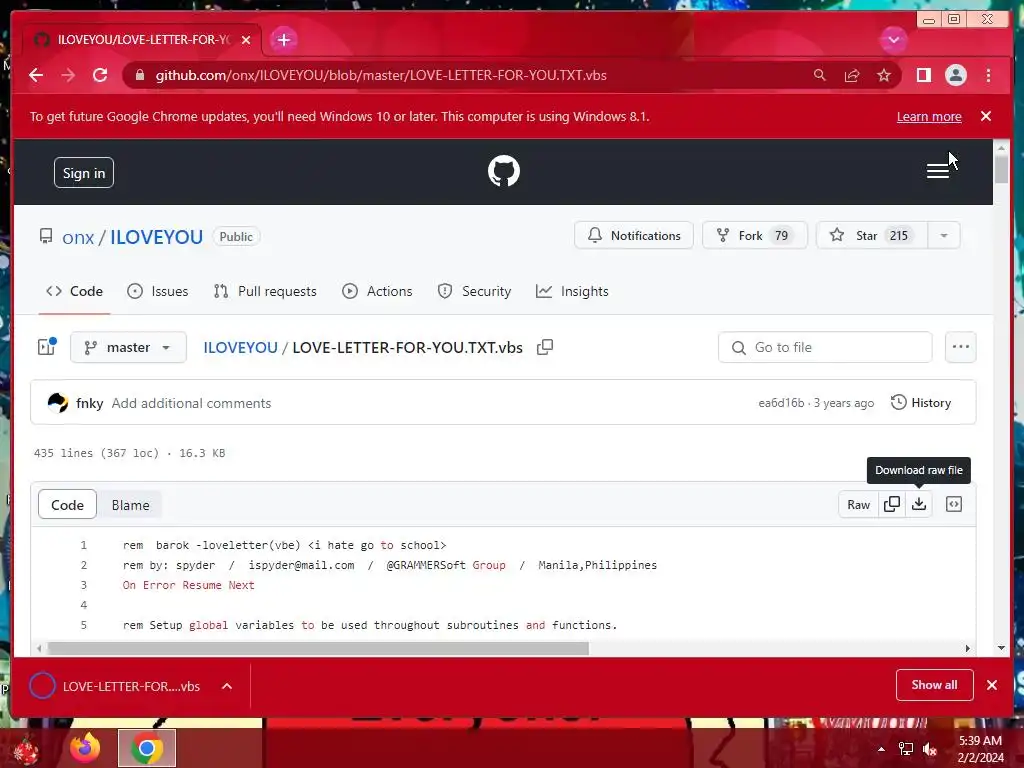Viewport: 1024px width, 768px height.
Task: Expand the file tree side panel
Action: pyautogui.click(x=47, y=346)
